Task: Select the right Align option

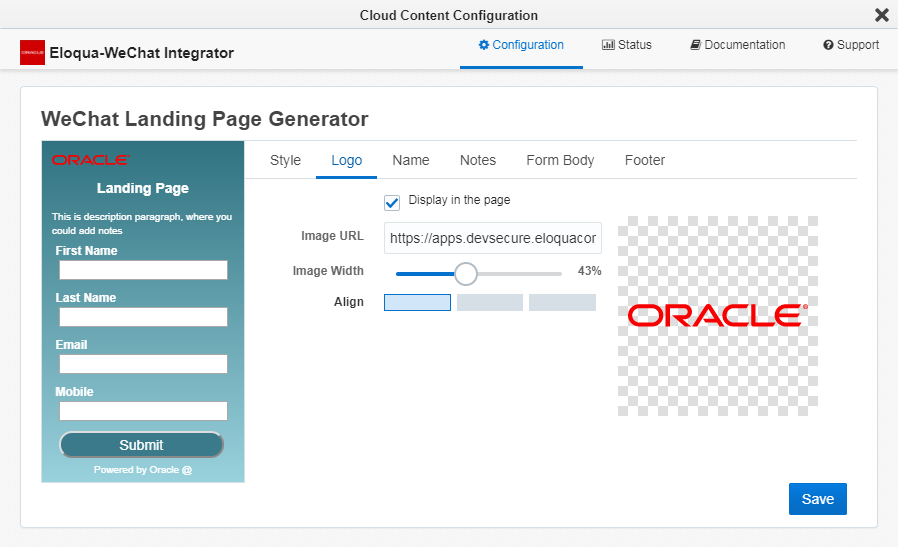Action: 562,302
